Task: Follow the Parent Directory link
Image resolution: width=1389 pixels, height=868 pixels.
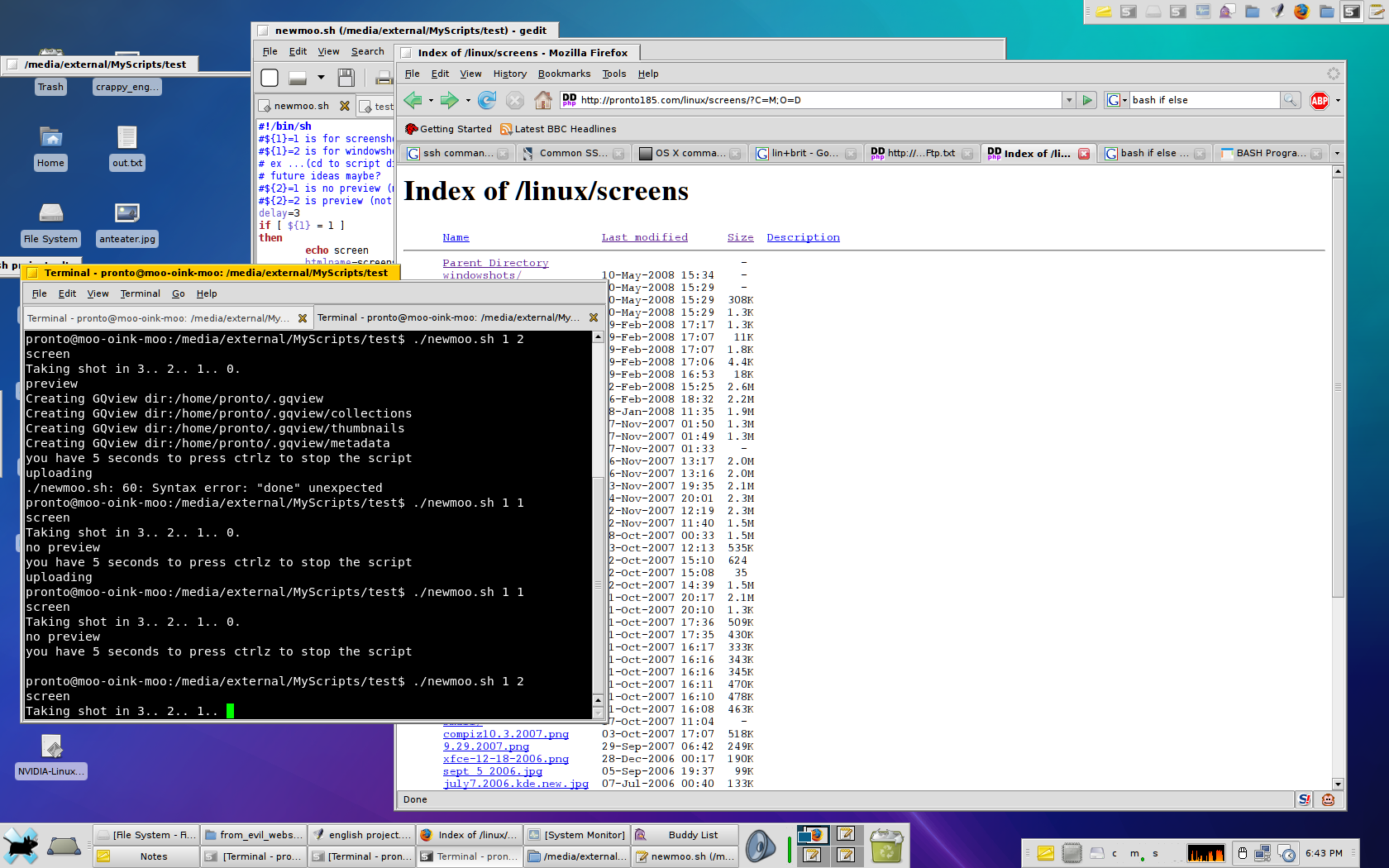Action: click(x=495, y=263)
